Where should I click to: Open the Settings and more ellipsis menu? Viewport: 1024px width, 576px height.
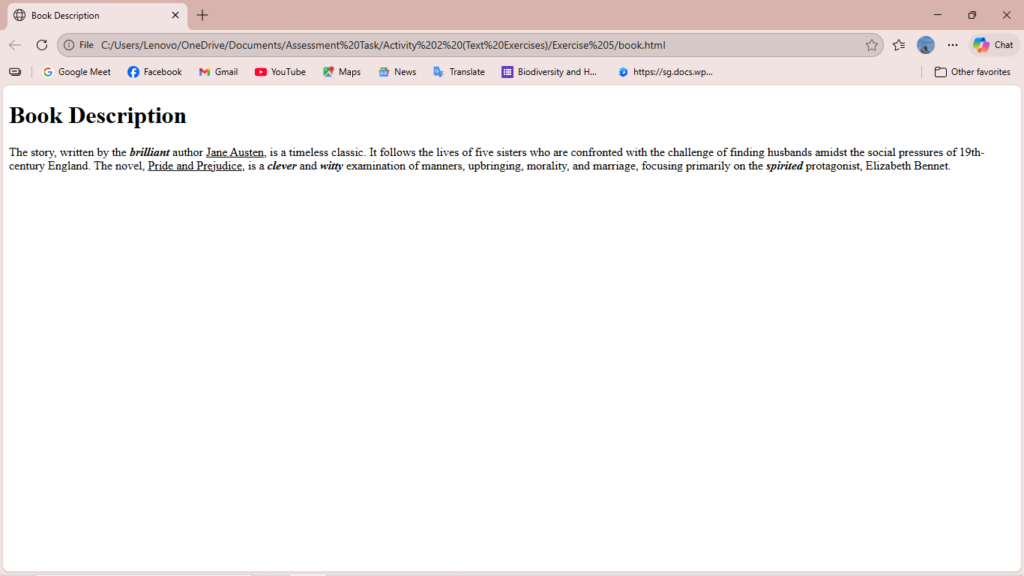pyautogui.click(x=952, y=45)
